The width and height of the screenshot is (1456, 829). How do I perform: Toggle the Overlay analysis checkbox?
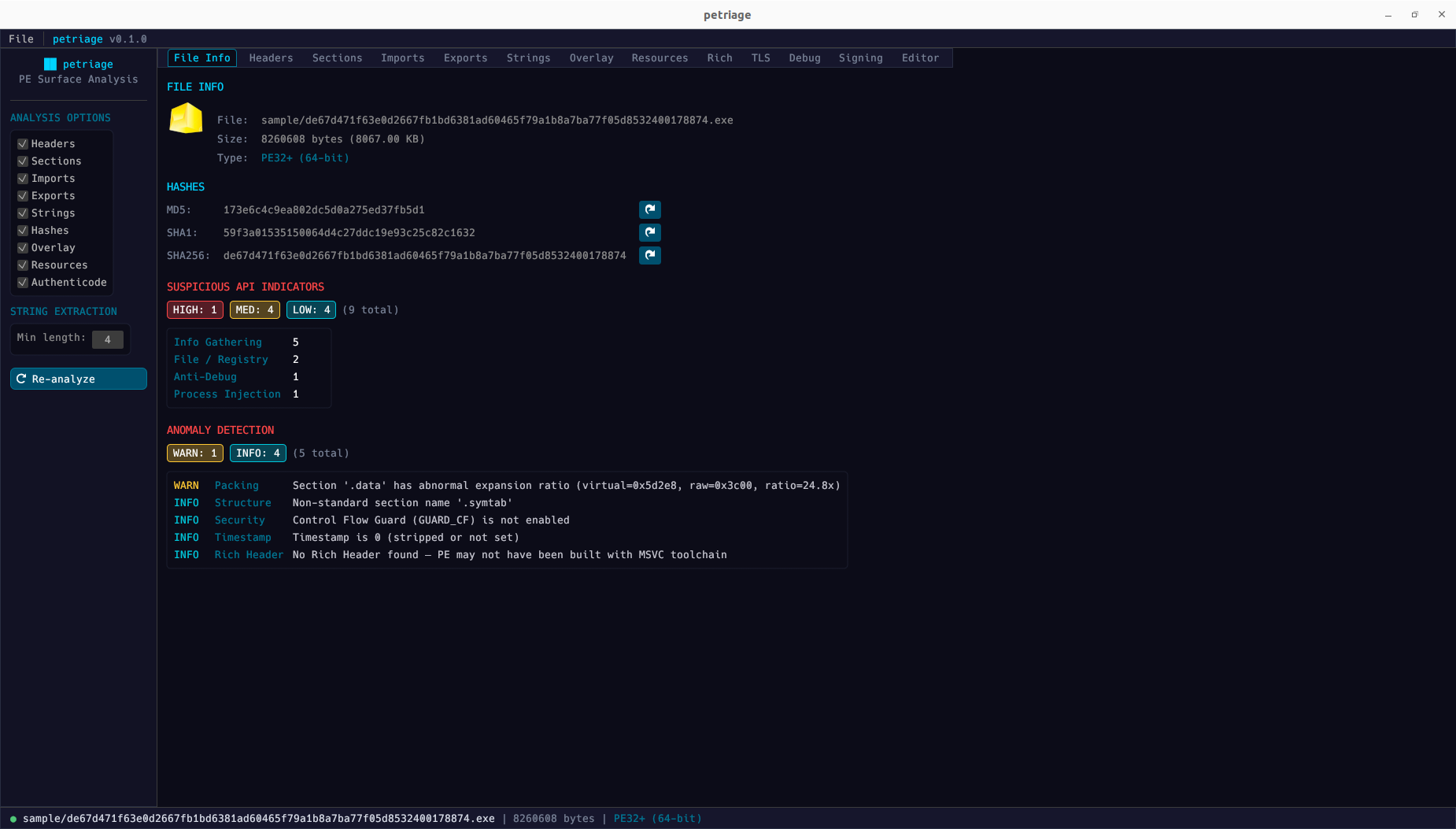[x=23, y=247]
